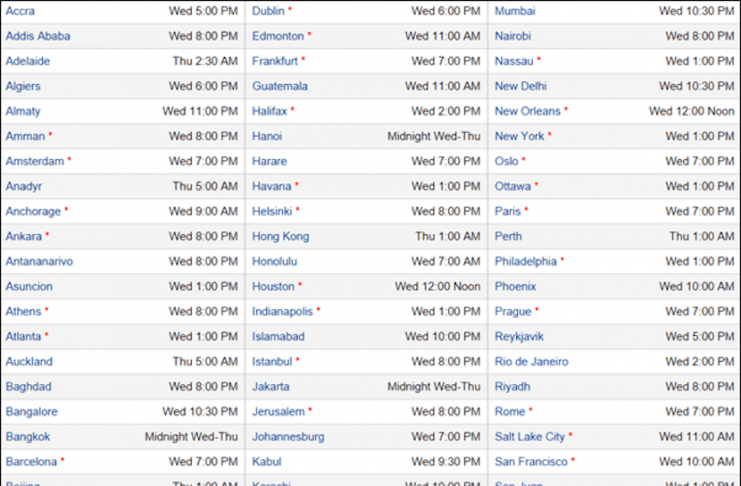Click the Addis Ababa link
Image resolution: width=741 pixels, height=486 pixels.
point(38,36)
